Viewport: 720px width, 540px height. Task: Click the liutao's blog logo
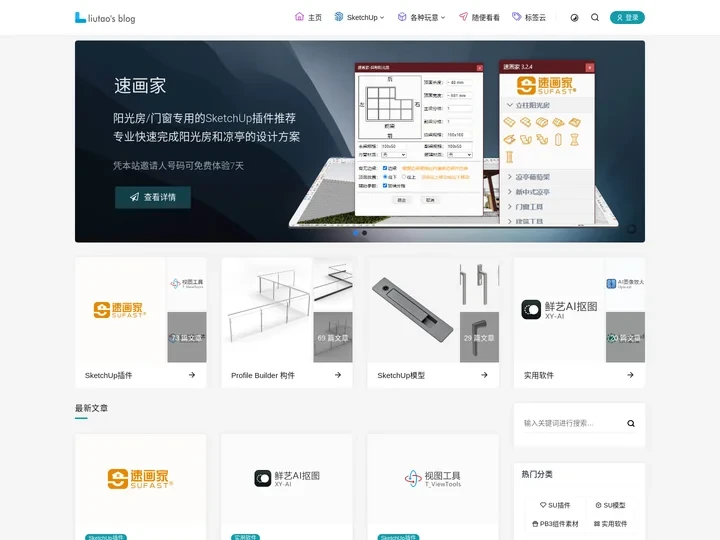tap(105, 18)
